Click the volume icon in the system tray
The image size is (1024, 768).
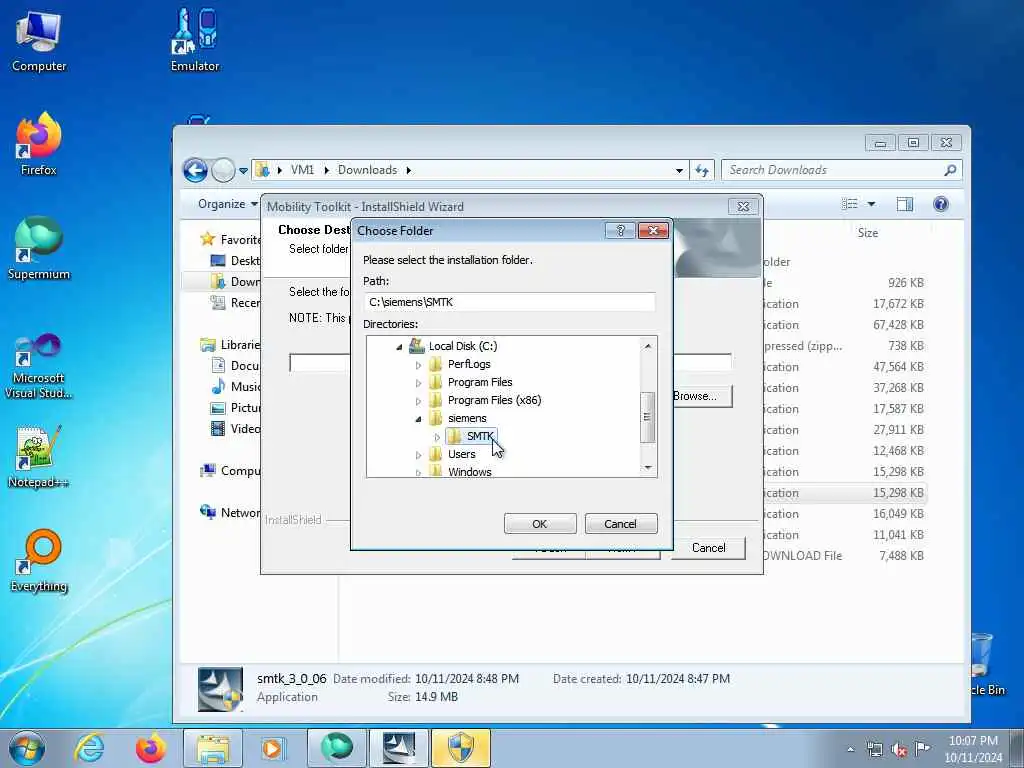pyautogui.click(x=899, y=750)
